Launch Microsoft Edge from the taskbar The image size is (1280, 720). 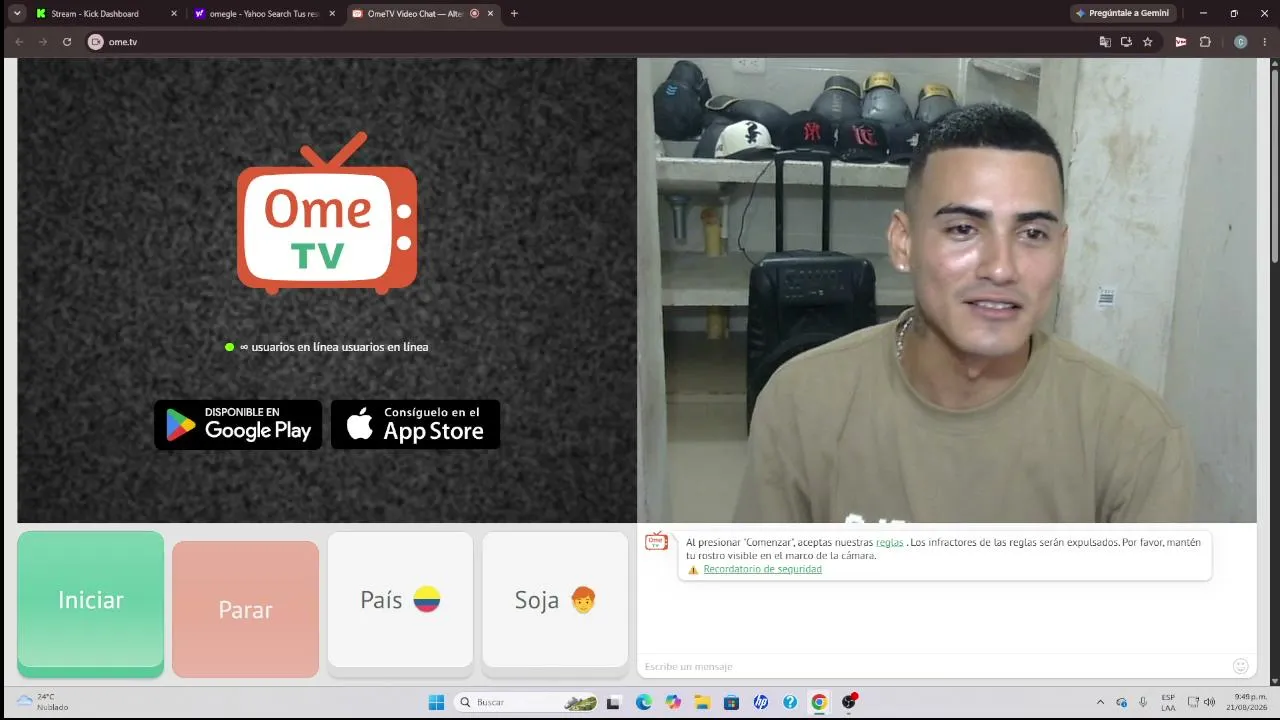pyautogui.click(x=643, y=702)
